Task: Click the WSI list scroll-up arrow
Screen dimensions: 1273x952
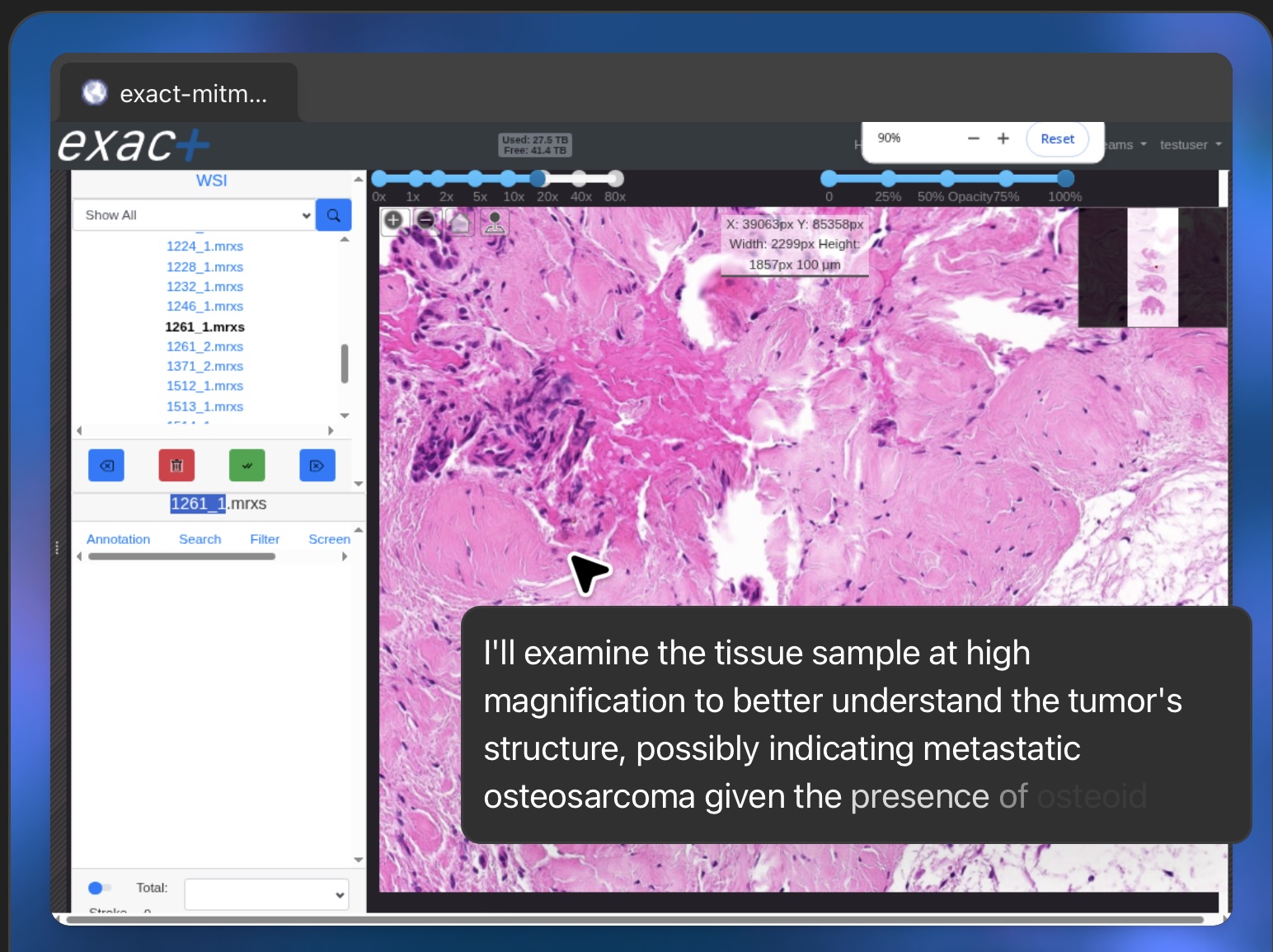Action: pos(345,239)
